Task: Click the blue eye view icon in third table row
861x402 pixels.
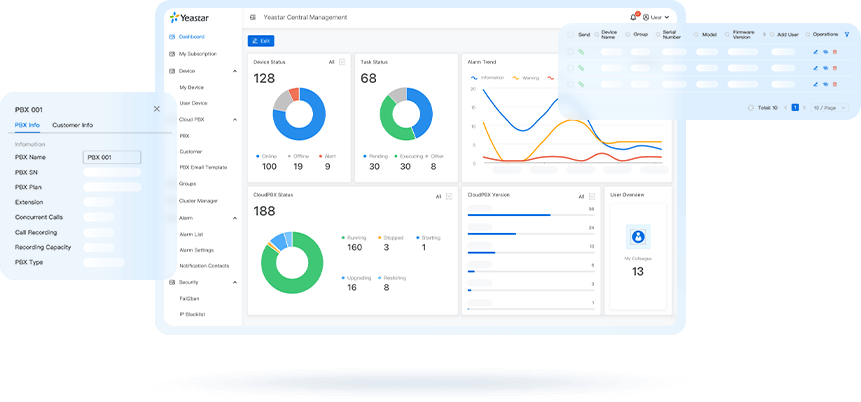Action: tap(825, 84)
